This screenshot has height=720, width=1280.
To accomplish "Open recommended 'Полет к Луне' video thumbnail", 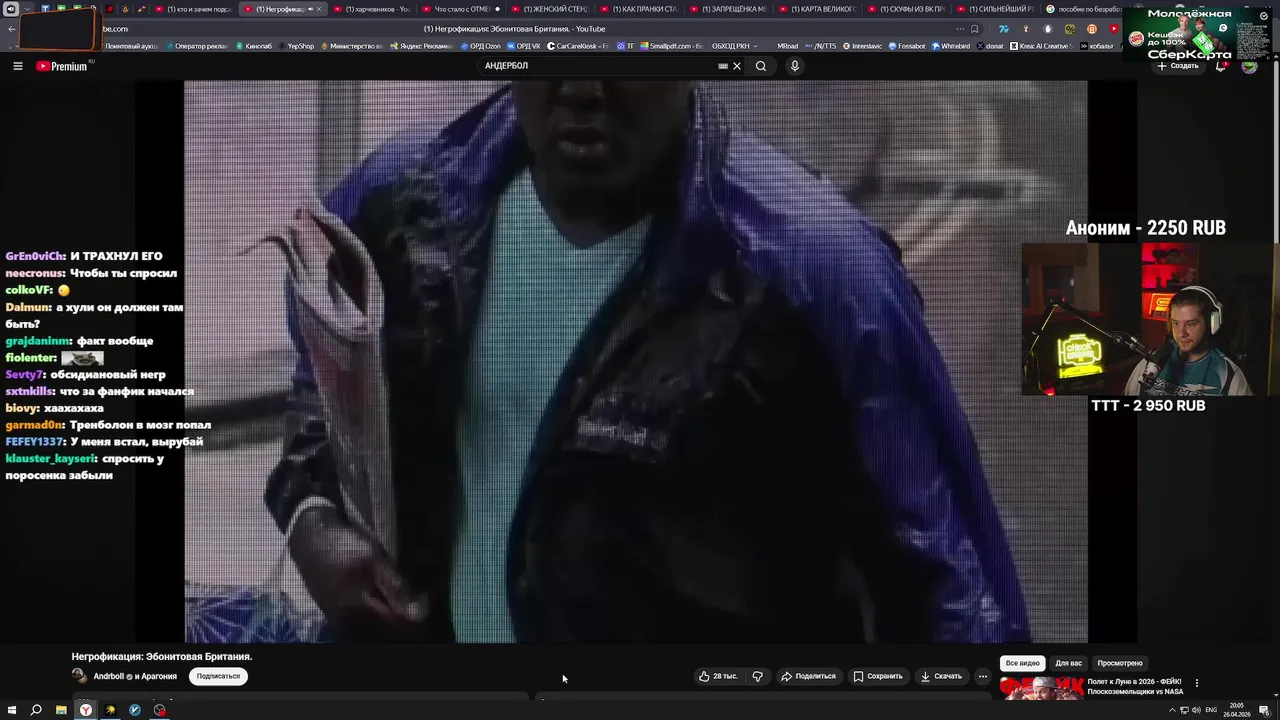I will 1042,688.
